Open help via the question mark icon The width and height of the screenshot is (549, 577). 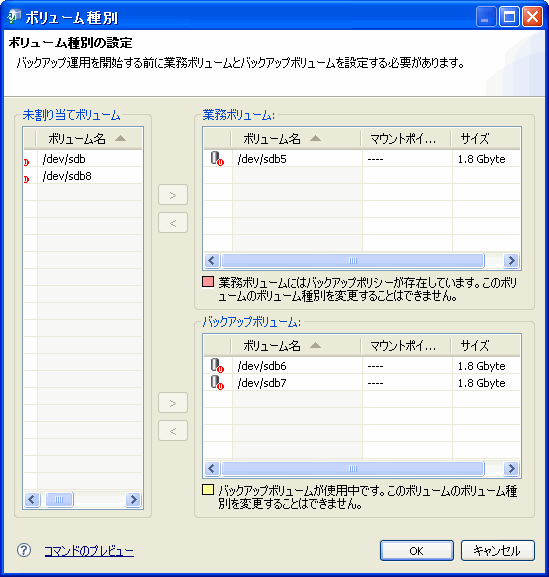(x=24, y=550)
